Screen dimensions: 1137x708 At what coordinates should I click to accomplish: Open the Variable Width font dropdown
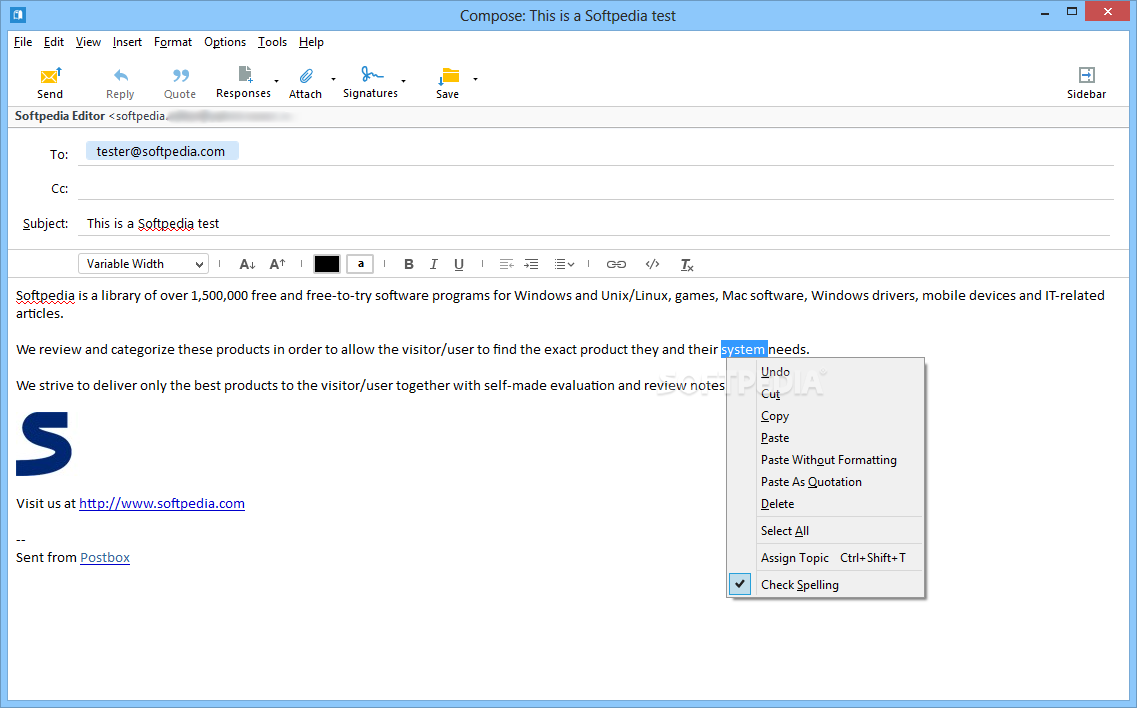click(x=144, y=264)
